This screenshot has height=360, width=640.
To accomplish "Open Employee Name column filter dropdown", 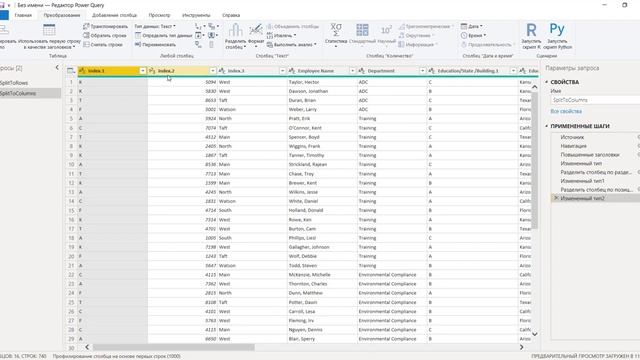I will click(352, 71).
